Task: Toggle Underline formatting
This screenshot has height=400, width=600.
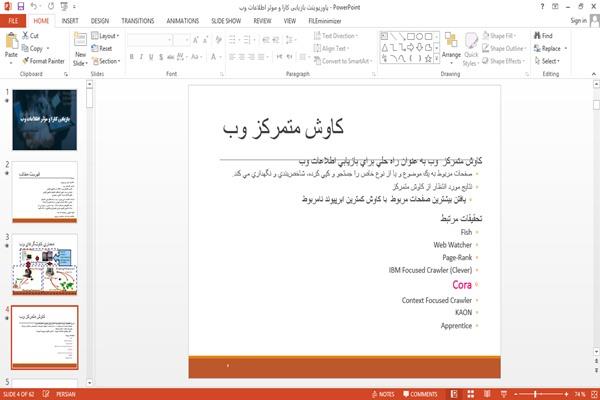Action: coord(151,57)
